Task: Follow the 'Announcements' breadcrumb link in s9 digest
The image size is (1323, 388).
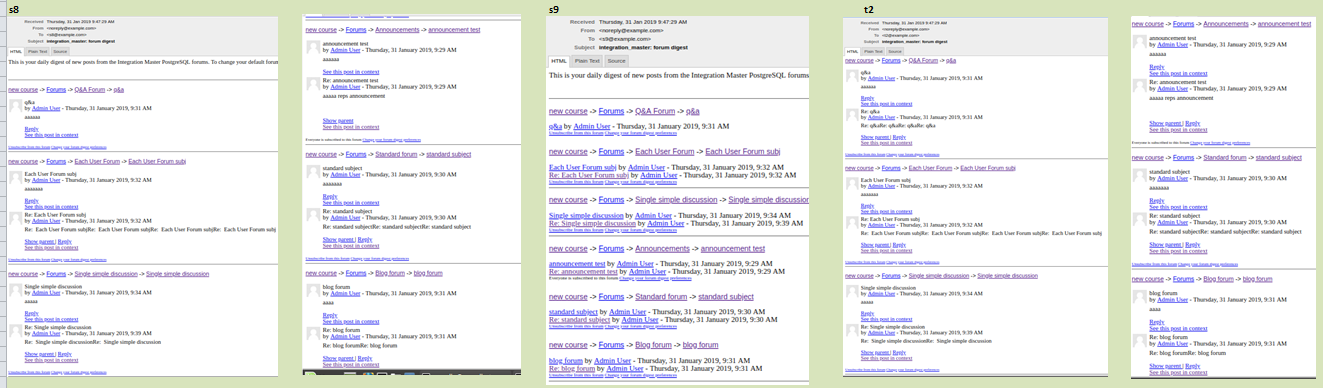Action: (x=662, y=249)
